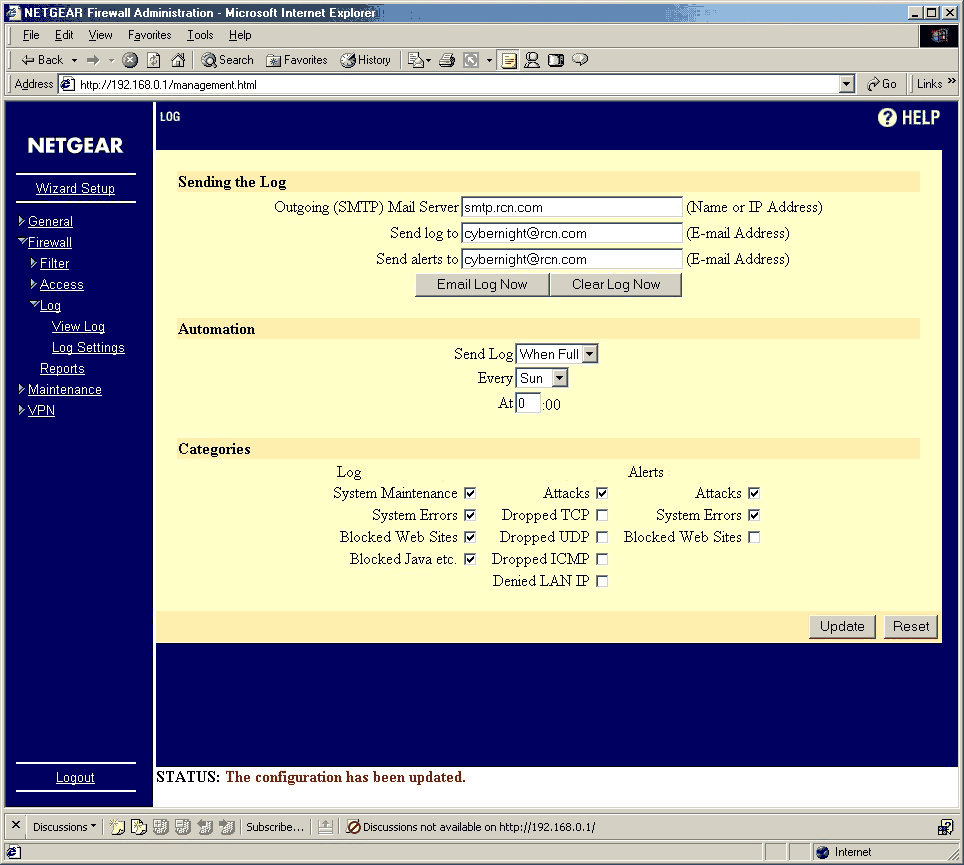The height and width of the screenshot is (865, 964).
Task: Click the Stop icon in the toolbar
Action: (130, 60)
